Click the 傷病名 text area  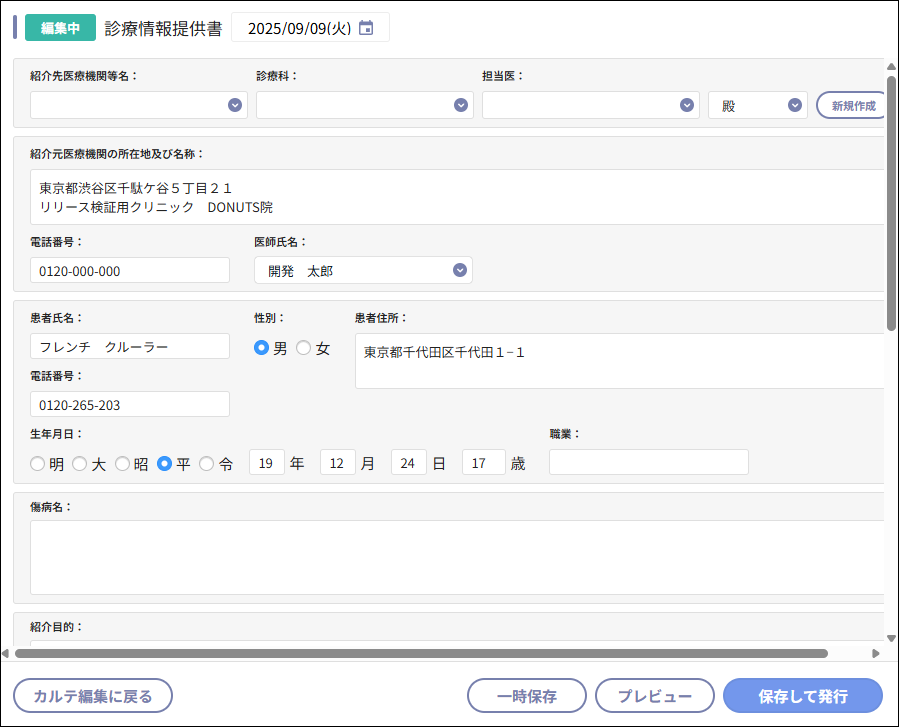[x=458, y=557]
